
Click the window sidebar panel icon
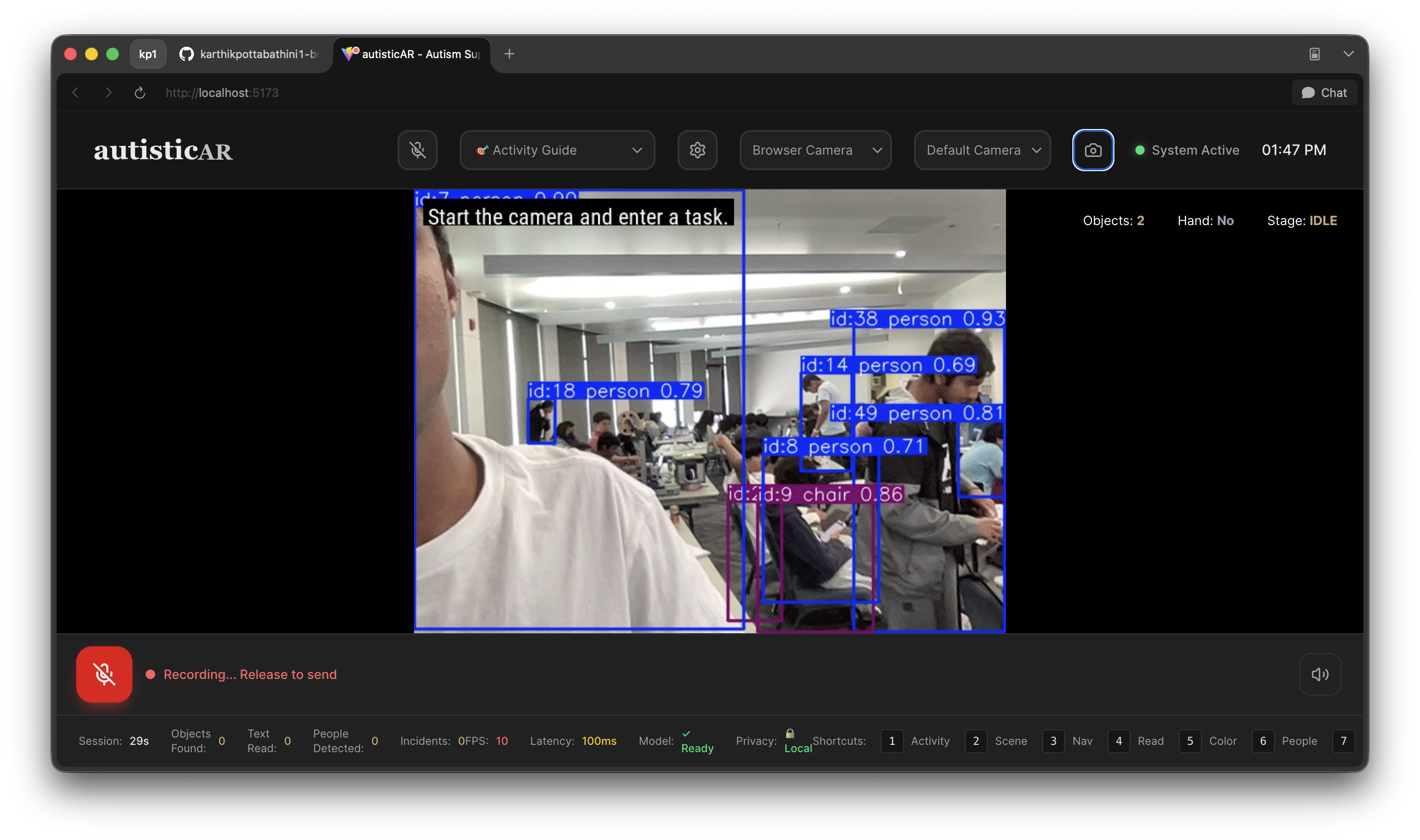pyautogui.click(x=1314, y=54)
